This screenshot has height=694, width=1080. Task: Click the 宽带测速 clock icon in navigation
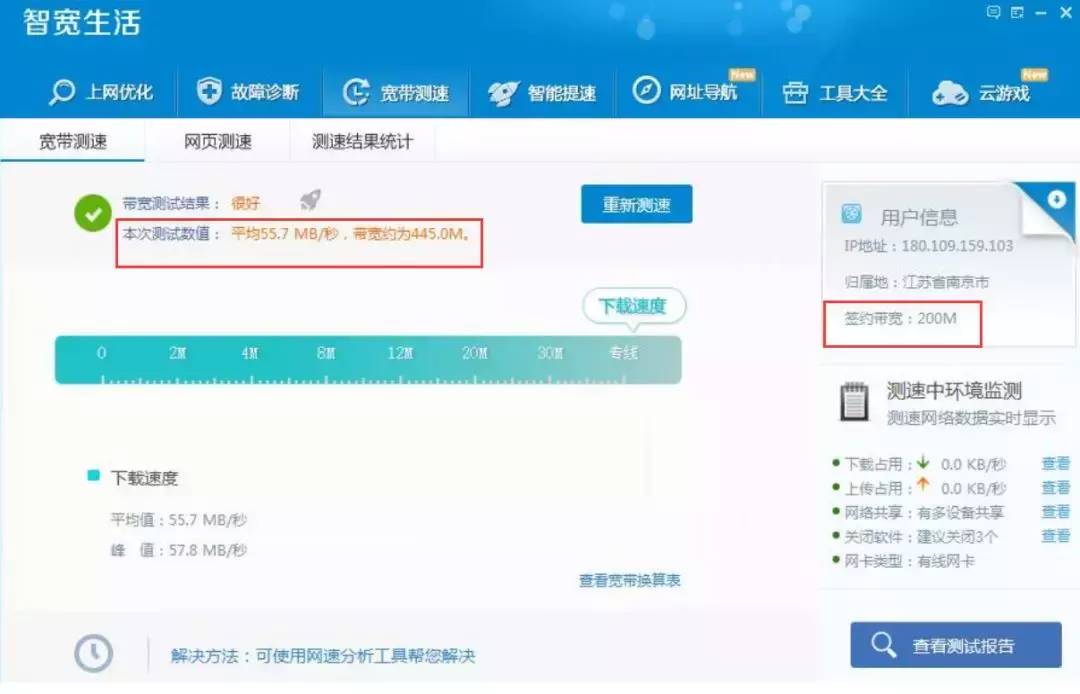tap(356, 92)
